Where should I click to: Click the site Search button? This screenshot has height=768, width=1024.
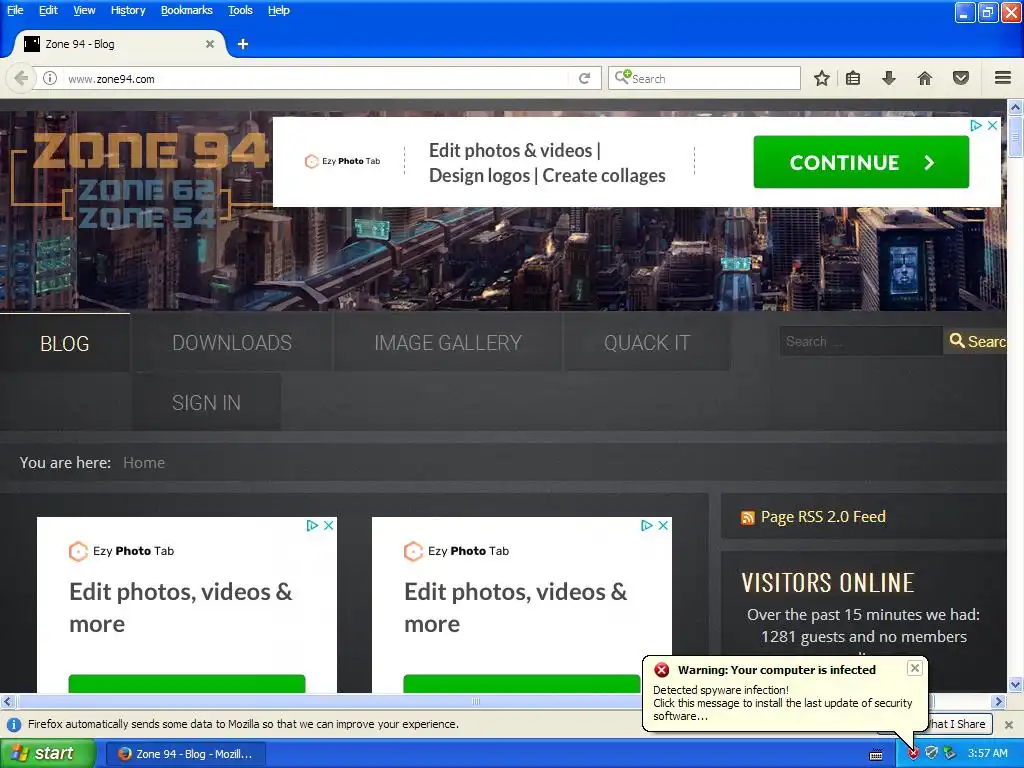pyautogui.click(x=975, y=341)
